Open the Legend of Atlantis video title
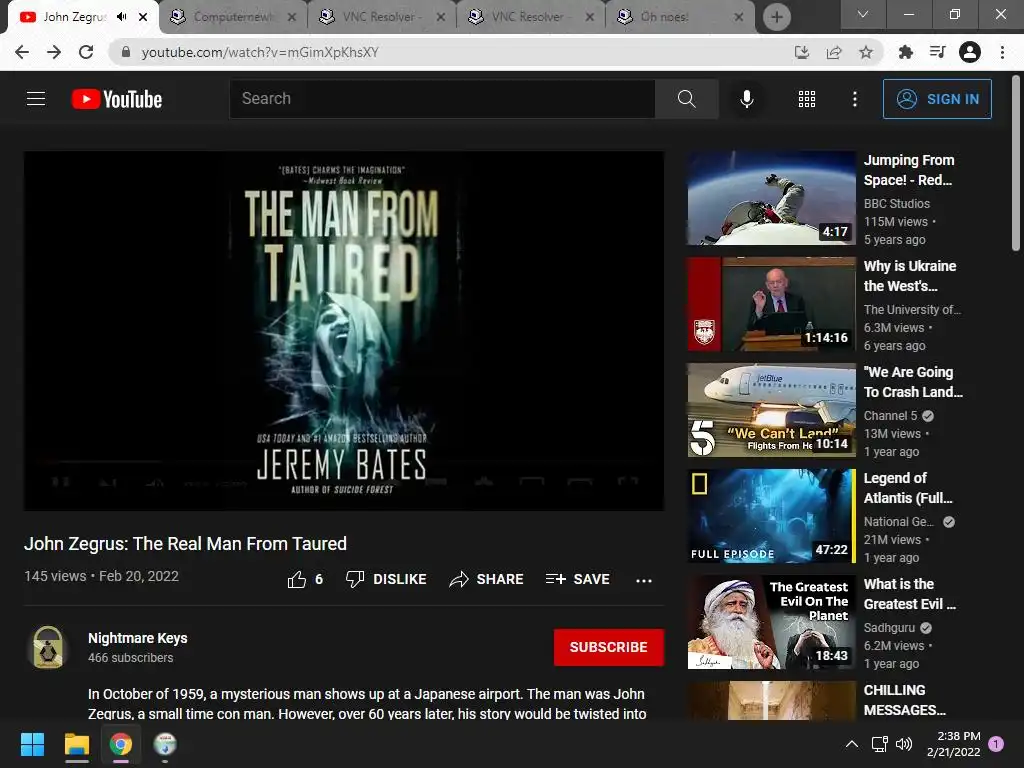 [908, 488]
